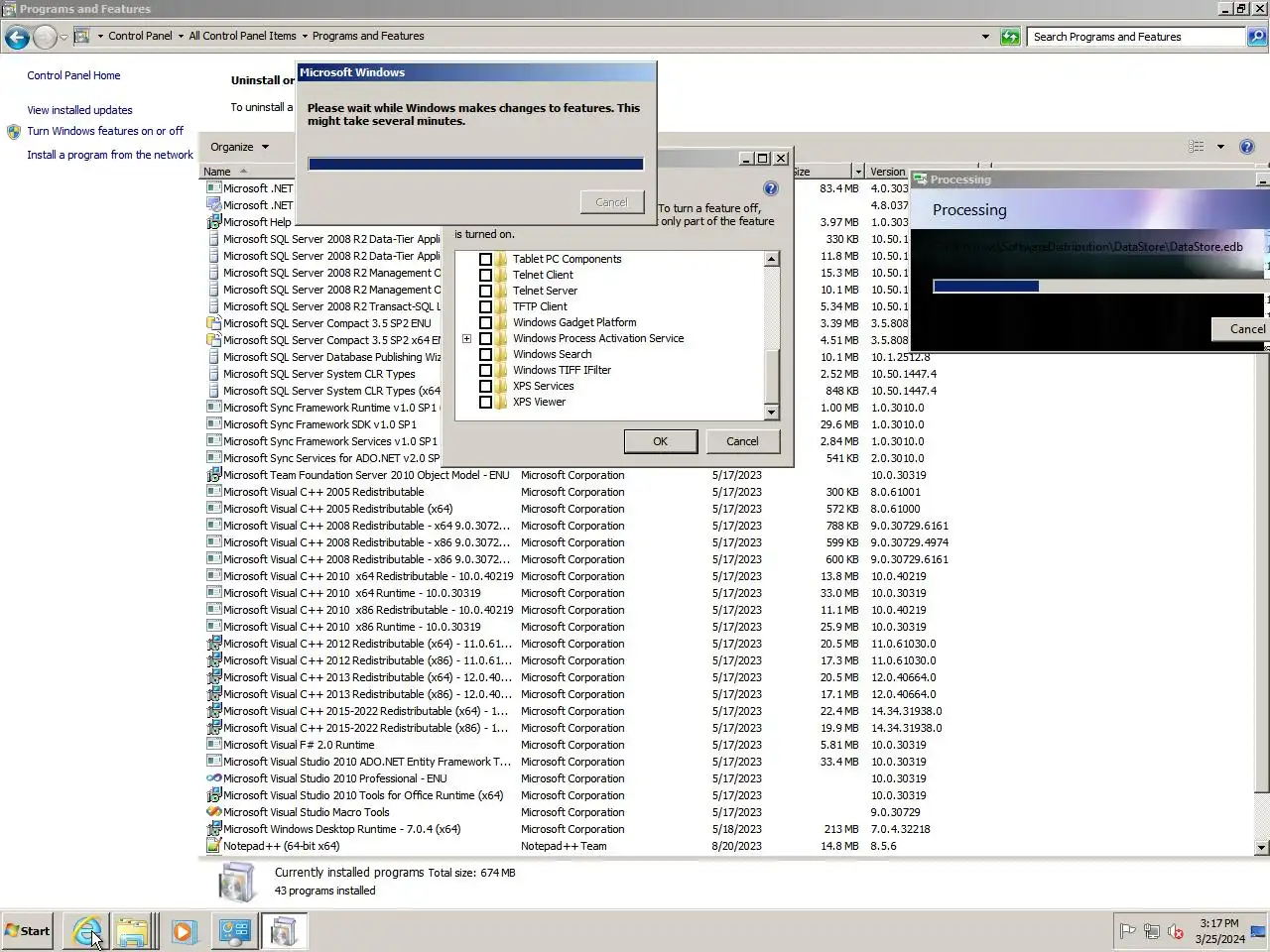
Task: Check the Windows Search checkbox
Action: pyautogui.click(x=485, y=354)
